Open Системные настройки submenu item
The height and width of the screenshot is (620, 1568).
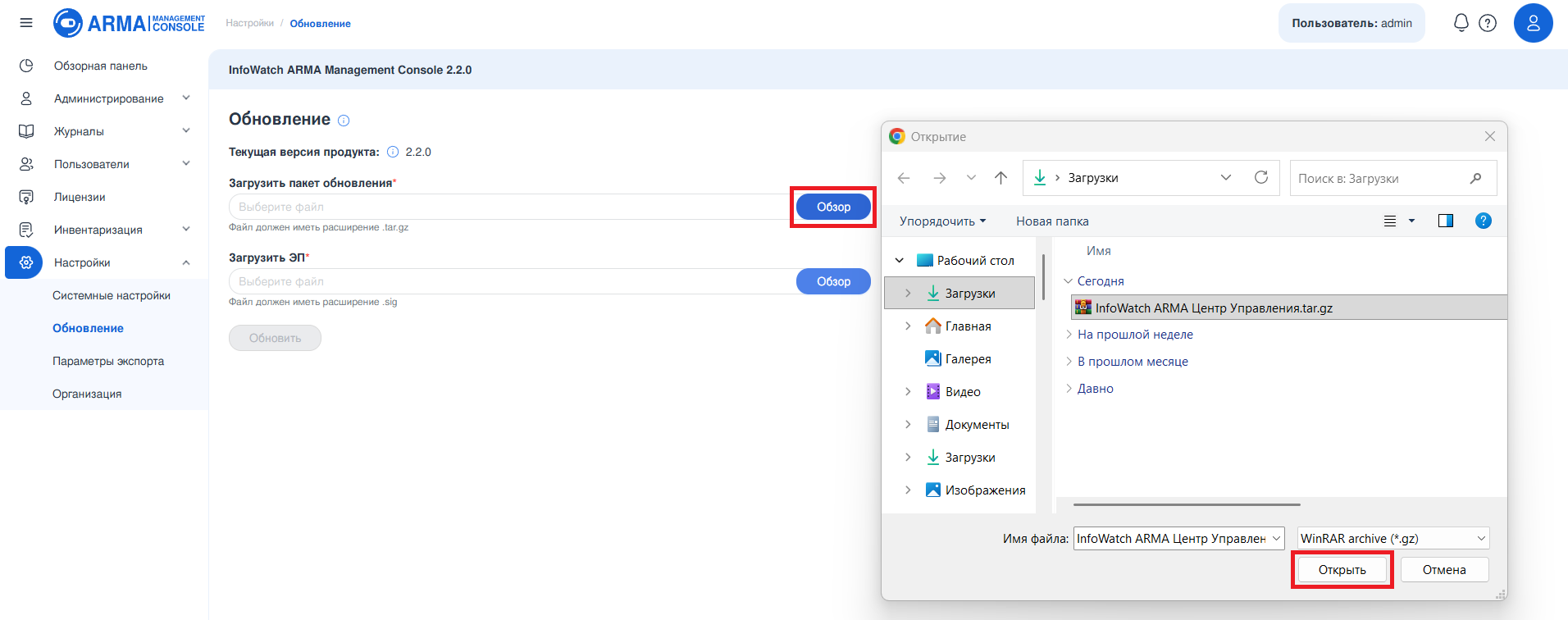pos(112,295)
